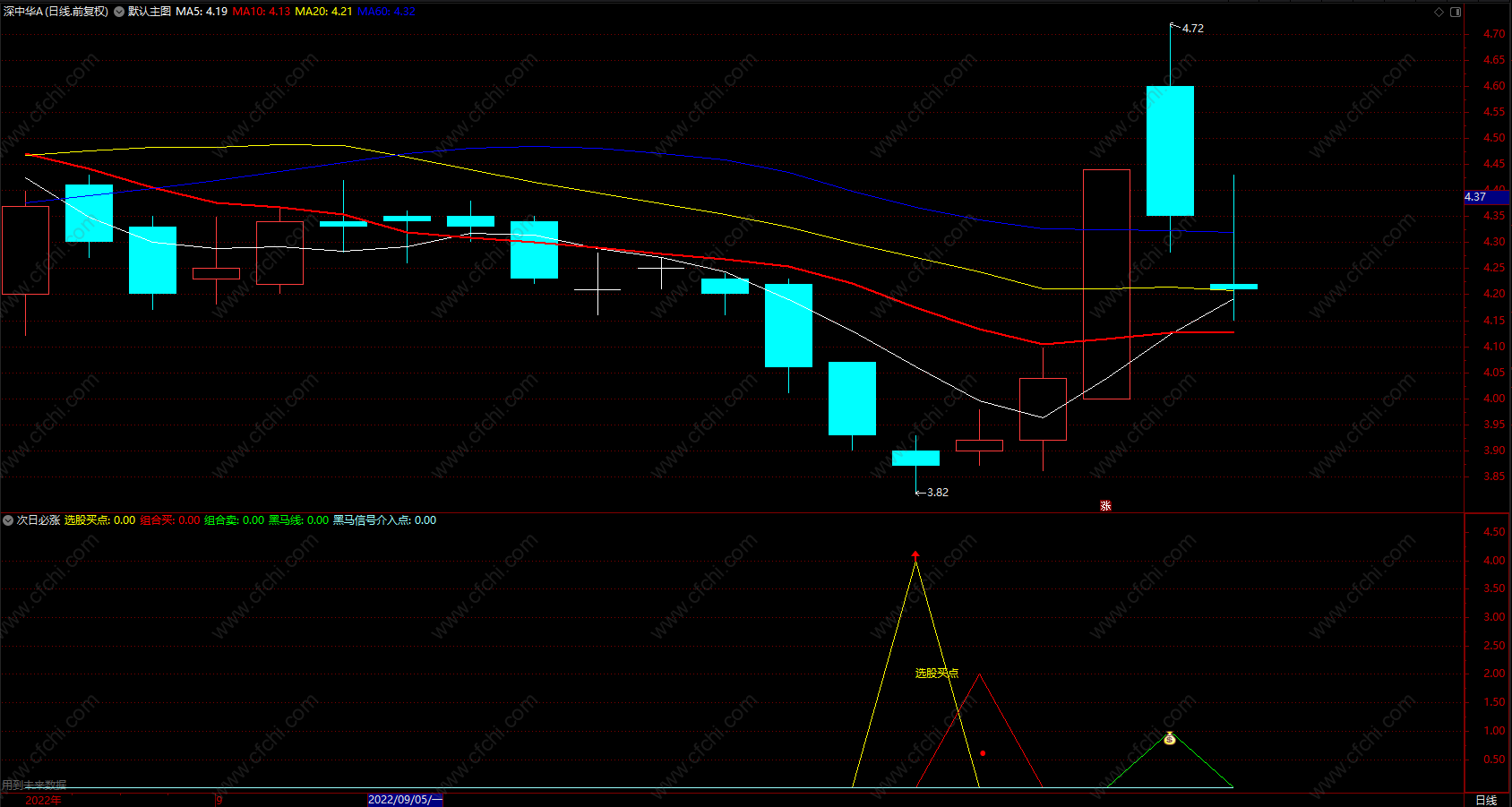
Task: Click the 次日必涨 indicator name
Action: 39,520
